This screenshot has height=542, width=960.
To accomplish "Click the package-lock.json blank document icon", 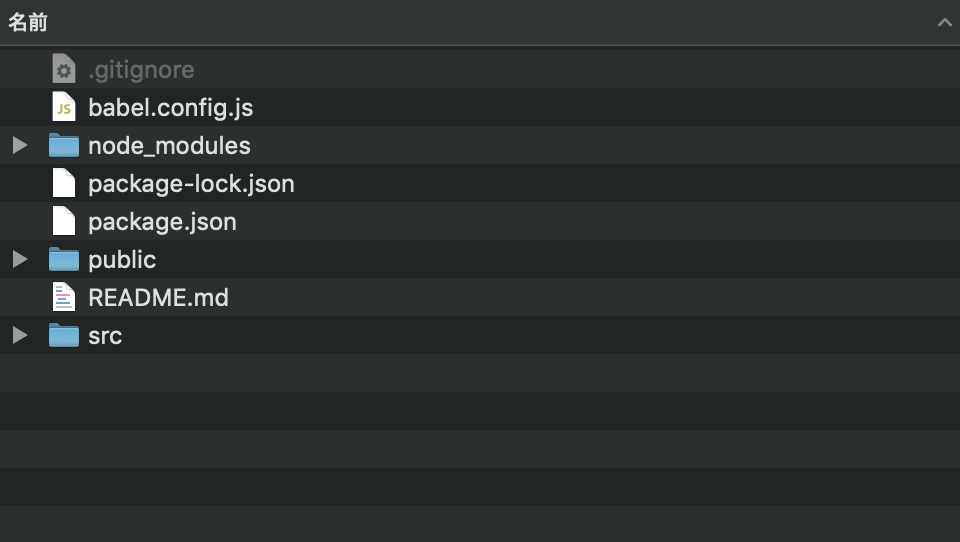I will pyautogui.click(x=64, y=183).
